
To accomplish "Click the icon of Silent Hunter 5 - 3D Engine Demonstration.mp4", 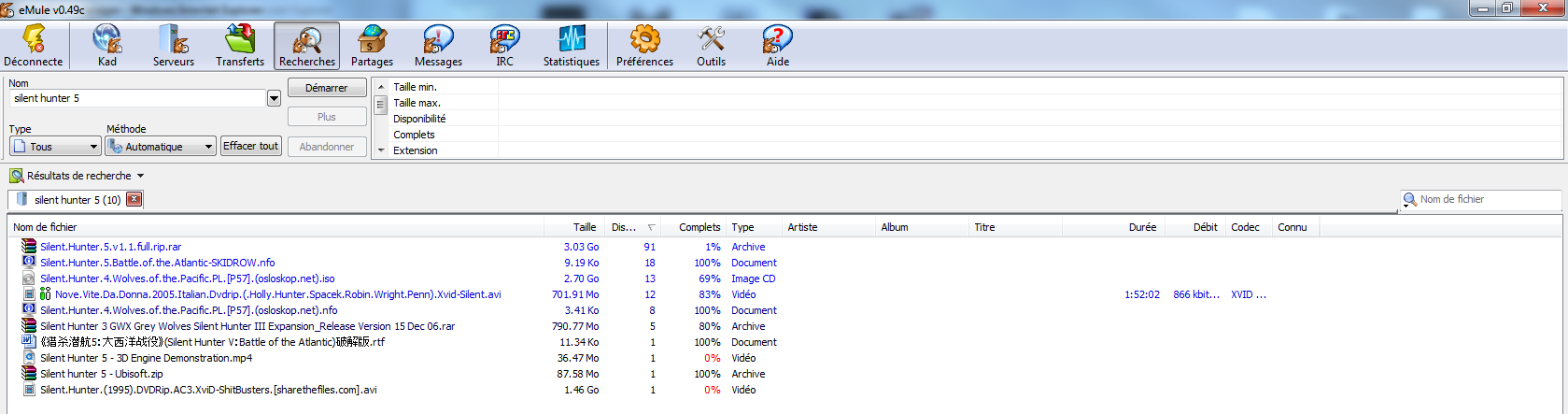I will [x=29, y=358].
